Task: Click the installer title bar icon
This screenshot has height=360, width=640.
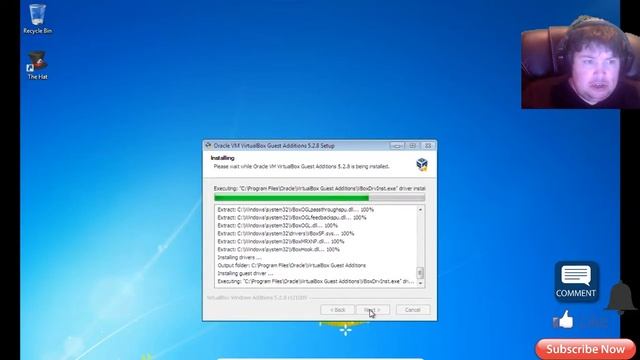Action: point(208,145)
